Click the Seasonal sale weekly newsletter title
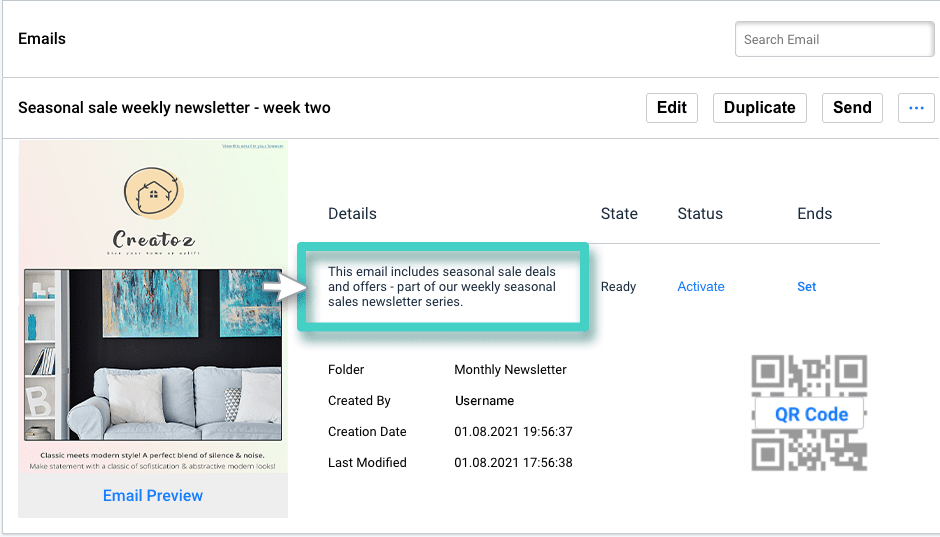 click(x=174, y=108)
